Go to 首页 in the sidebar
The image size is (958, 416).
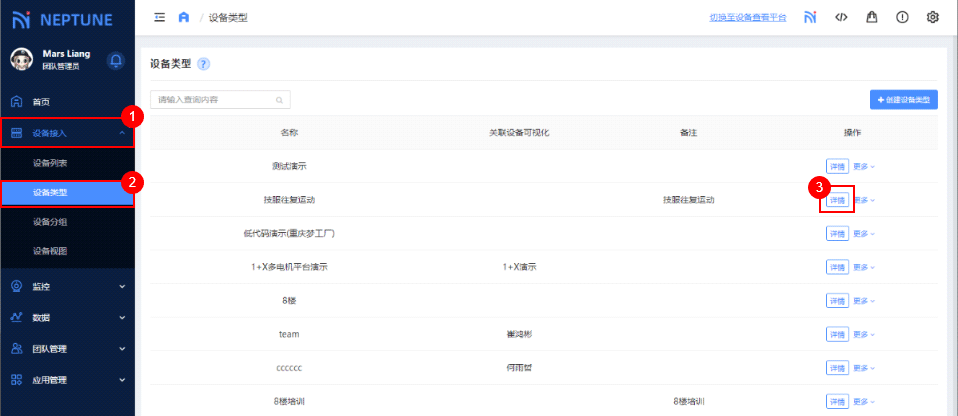(x=41, y=102)
